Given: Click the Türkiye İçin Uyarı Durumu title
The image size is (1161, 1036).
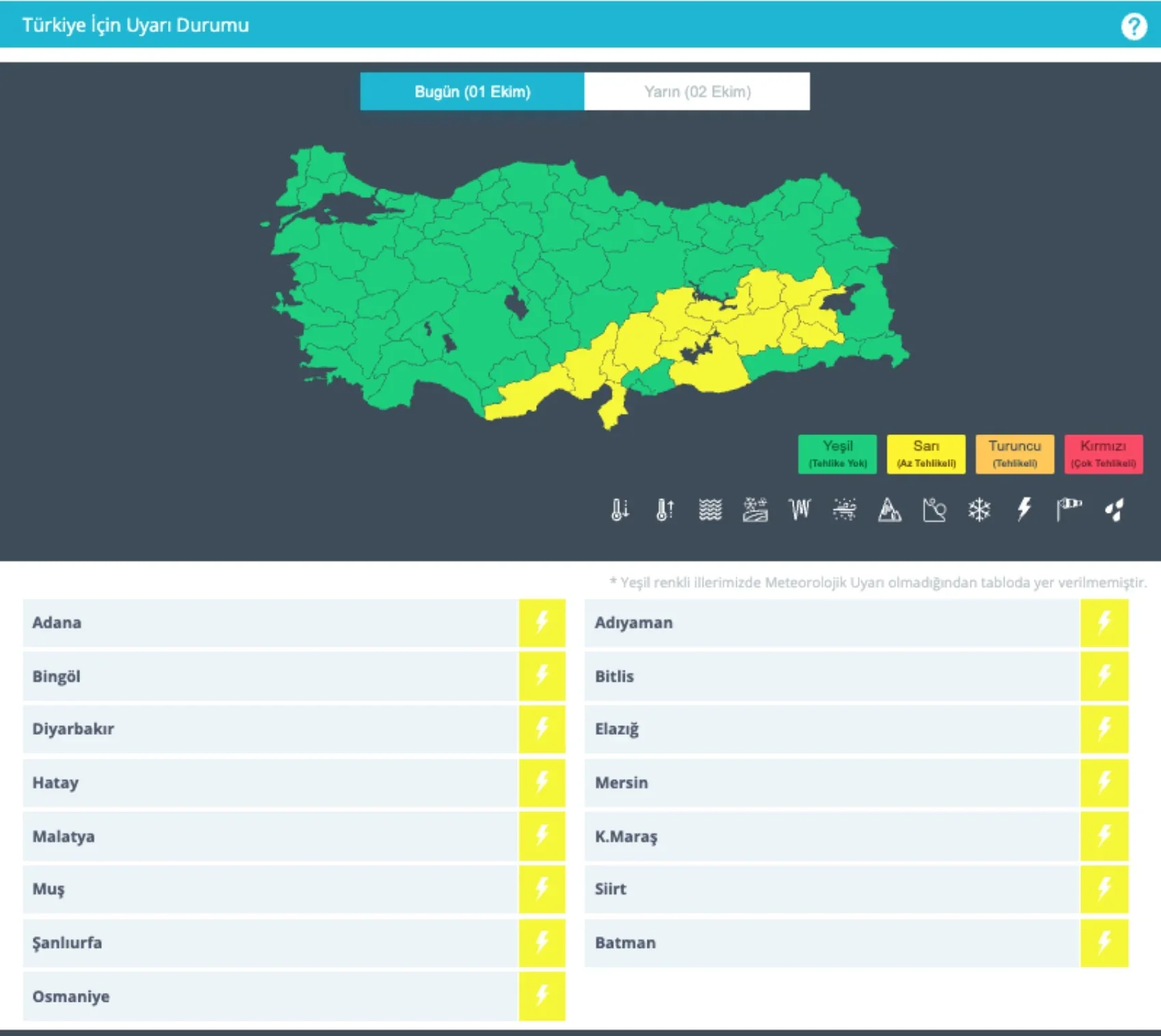Looking at the screenshot, I should [x=135, y=25].
